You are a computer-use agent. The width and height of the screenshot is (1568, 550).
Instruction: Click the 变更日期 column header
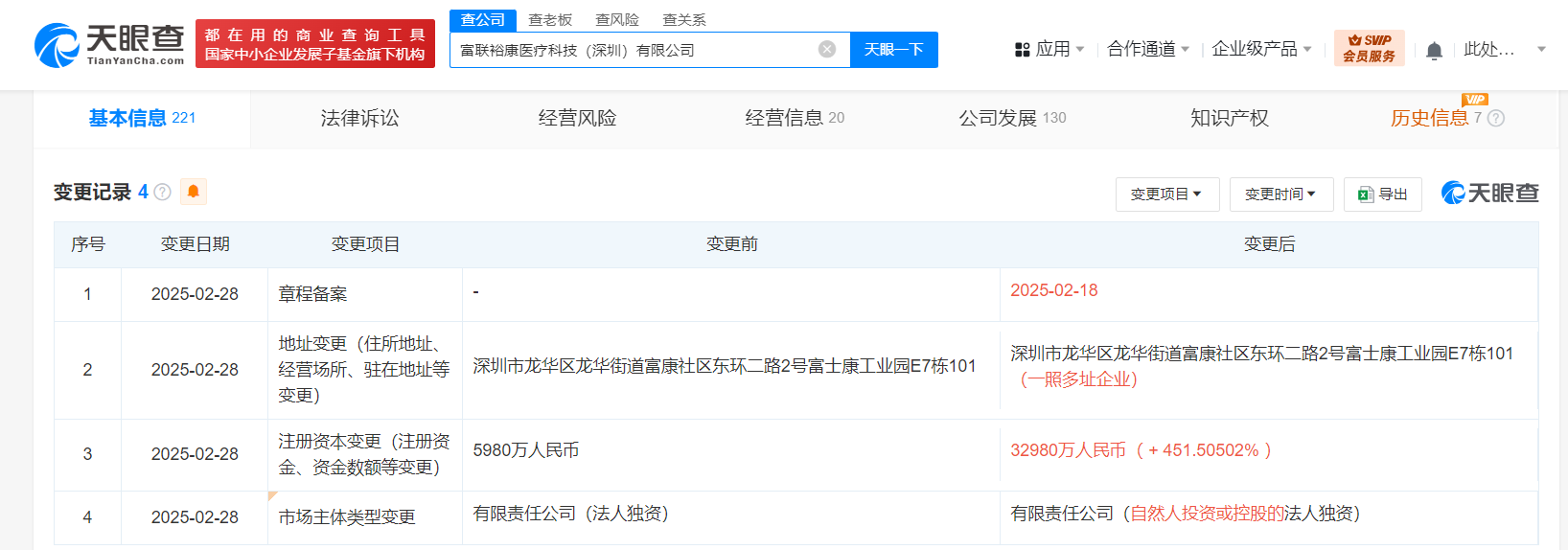click(195, 244)
